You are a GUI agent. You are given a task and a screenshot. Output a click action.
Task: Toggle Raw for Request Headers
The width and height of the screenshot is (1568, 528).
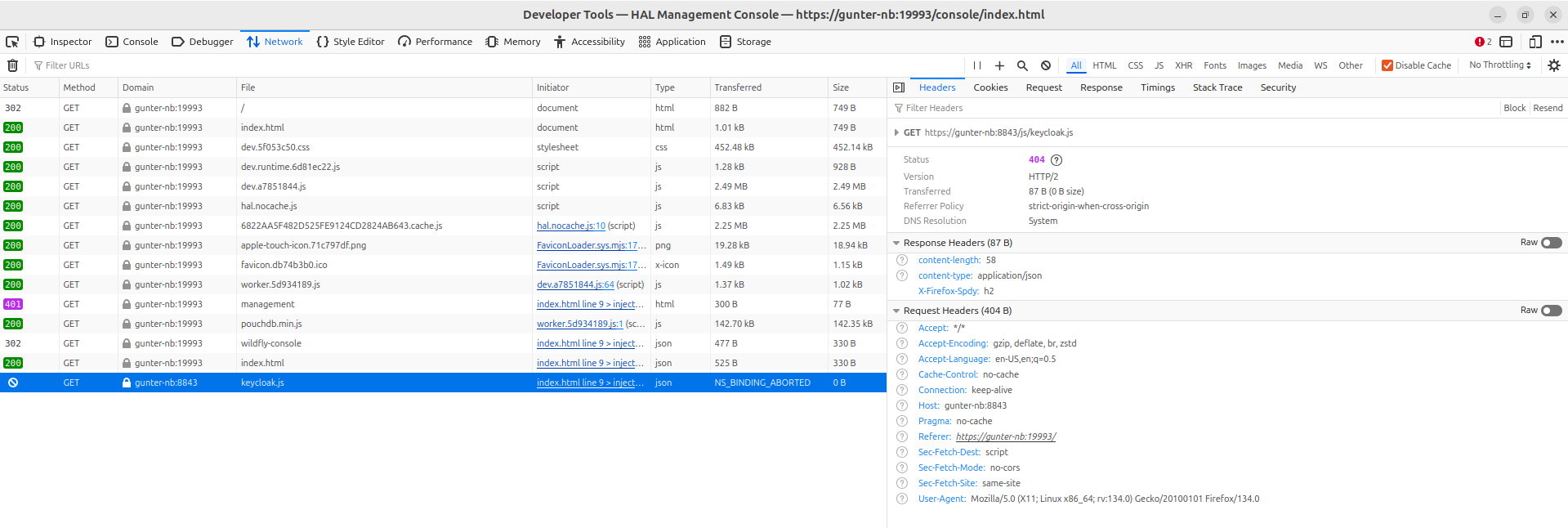click(1551, 311)
